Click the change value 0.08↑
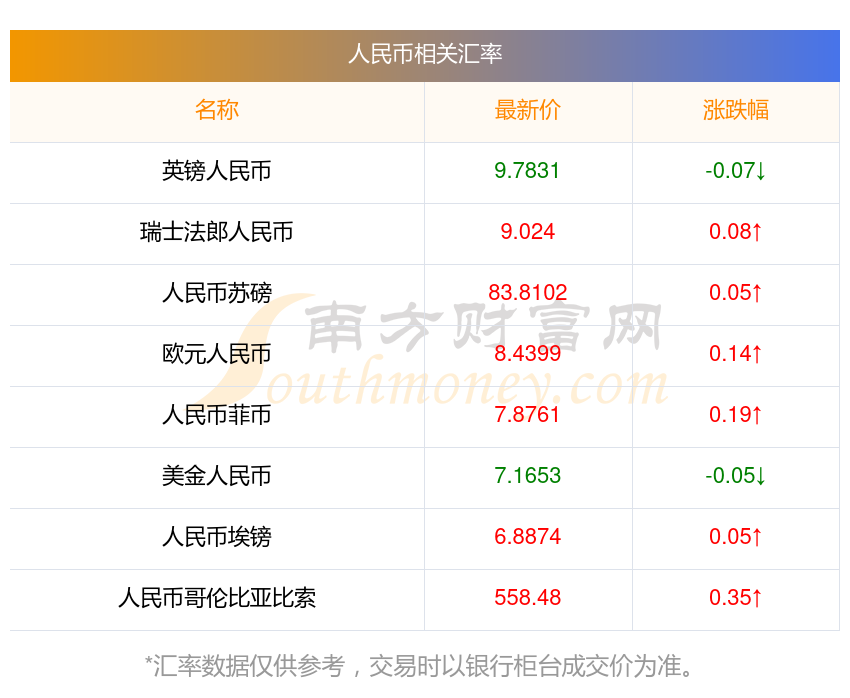The height and width of the screenshot is (698, 850). 736,232
